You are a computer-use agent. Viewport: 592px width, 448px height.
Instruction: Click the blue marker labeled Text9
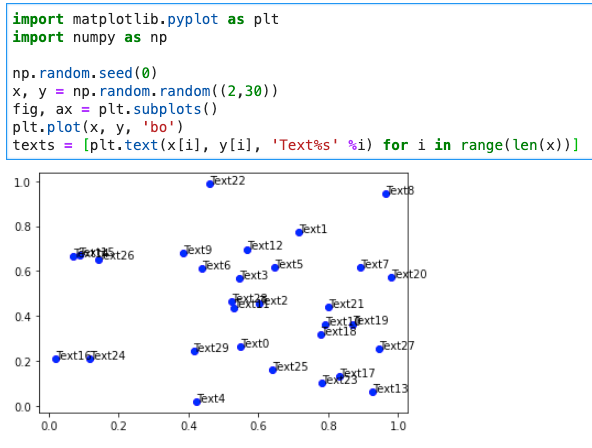coord(184,253)
